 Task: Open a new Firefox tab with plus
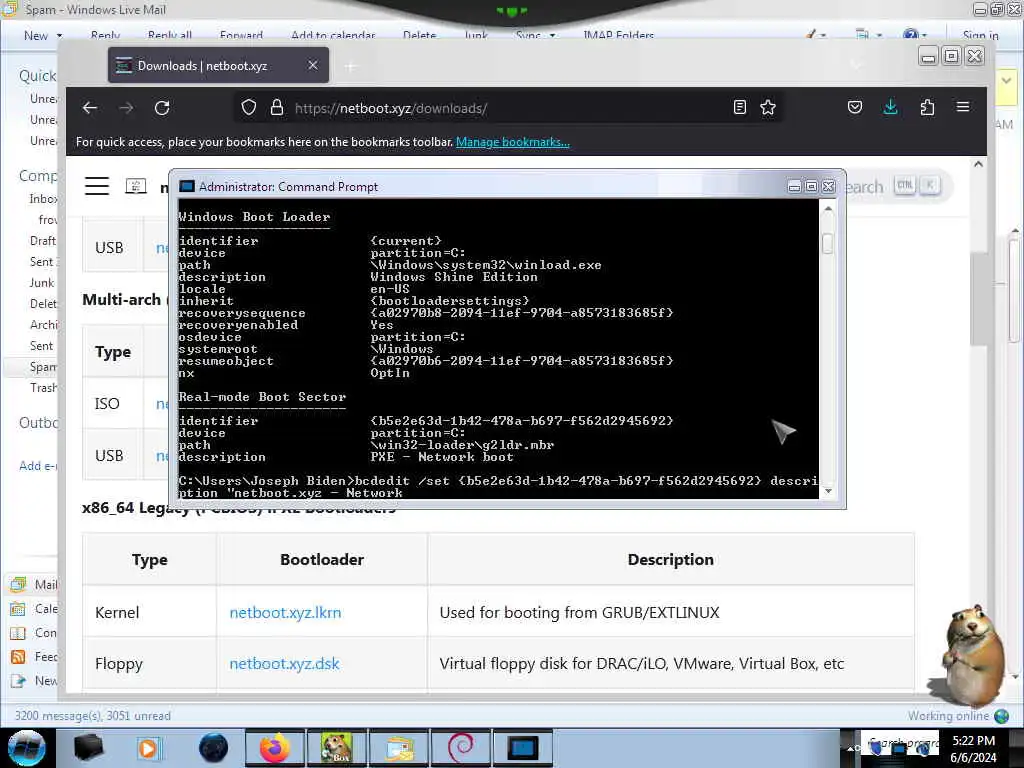click(x=351, y=66)
